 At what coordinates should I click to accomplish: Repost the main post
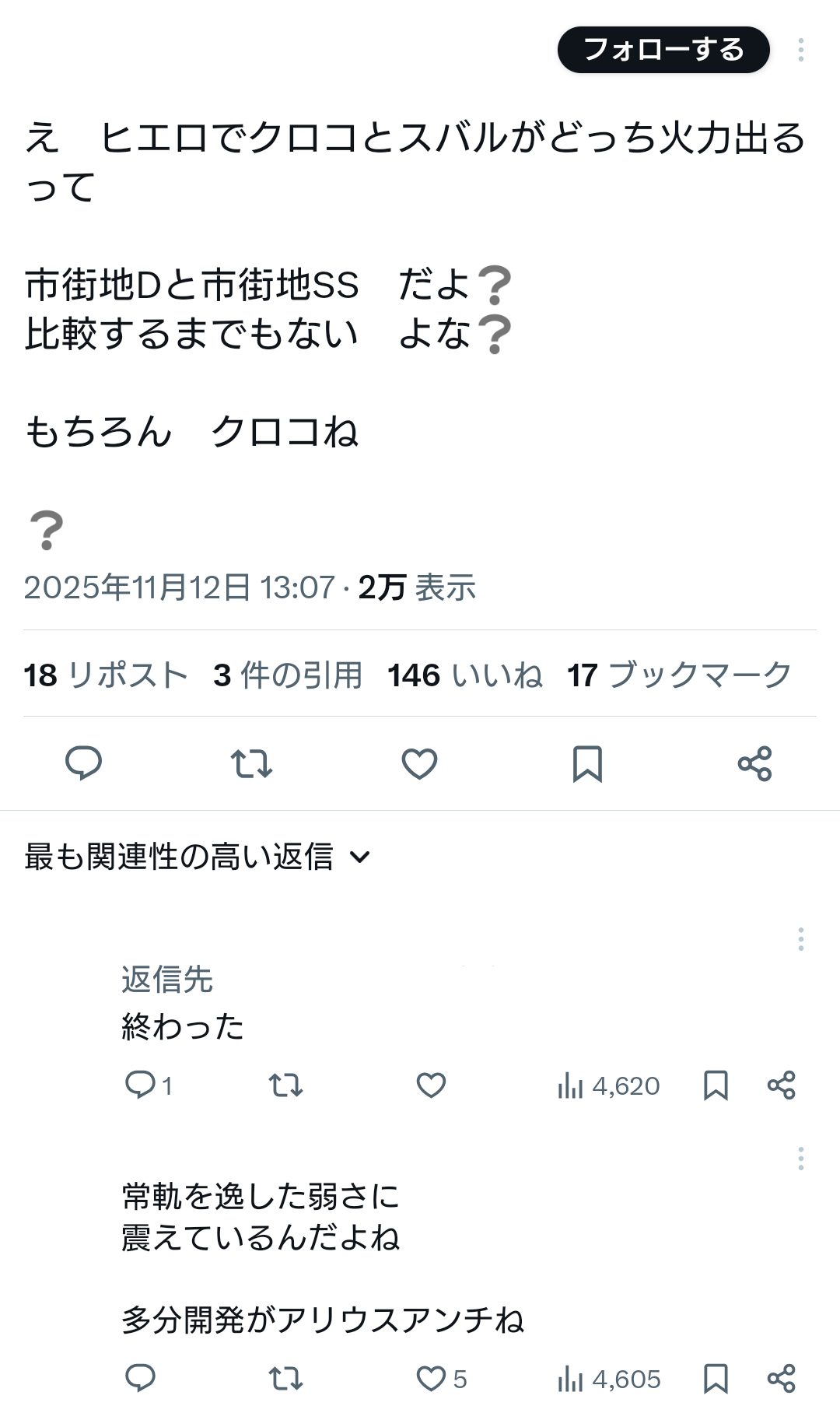coord(251,763)
